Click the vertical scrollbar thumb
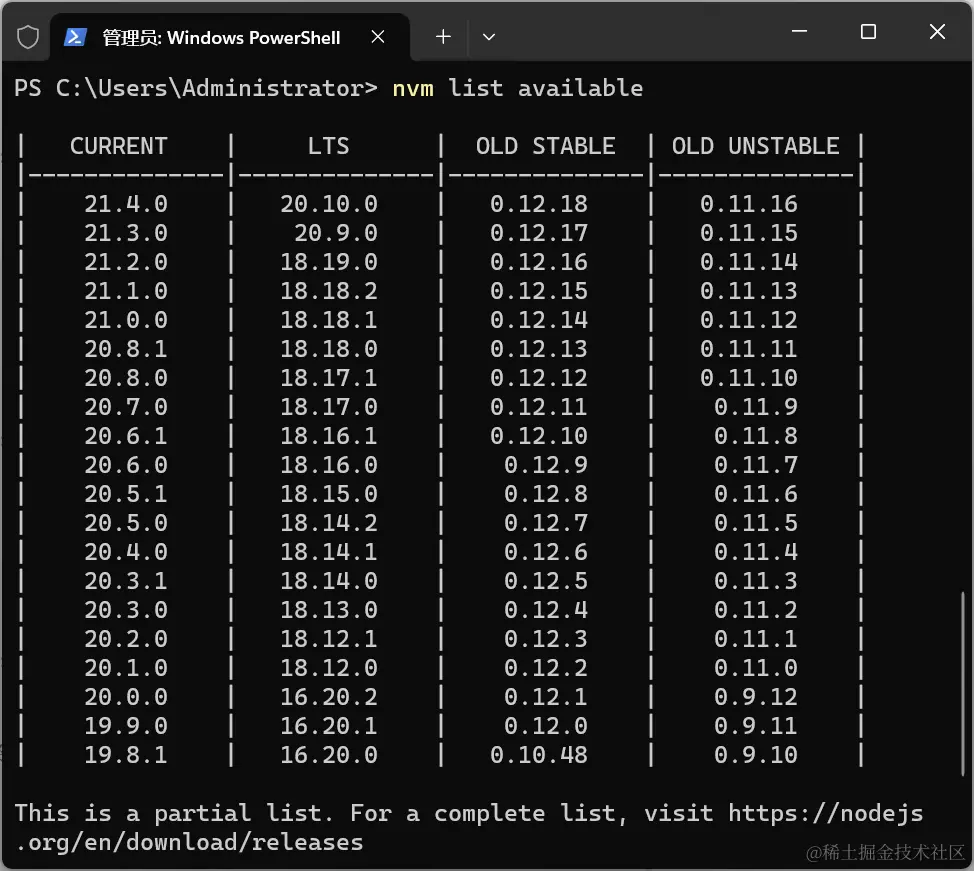The width and height of the screenshot is (974, 871). (x=963, y=683)
